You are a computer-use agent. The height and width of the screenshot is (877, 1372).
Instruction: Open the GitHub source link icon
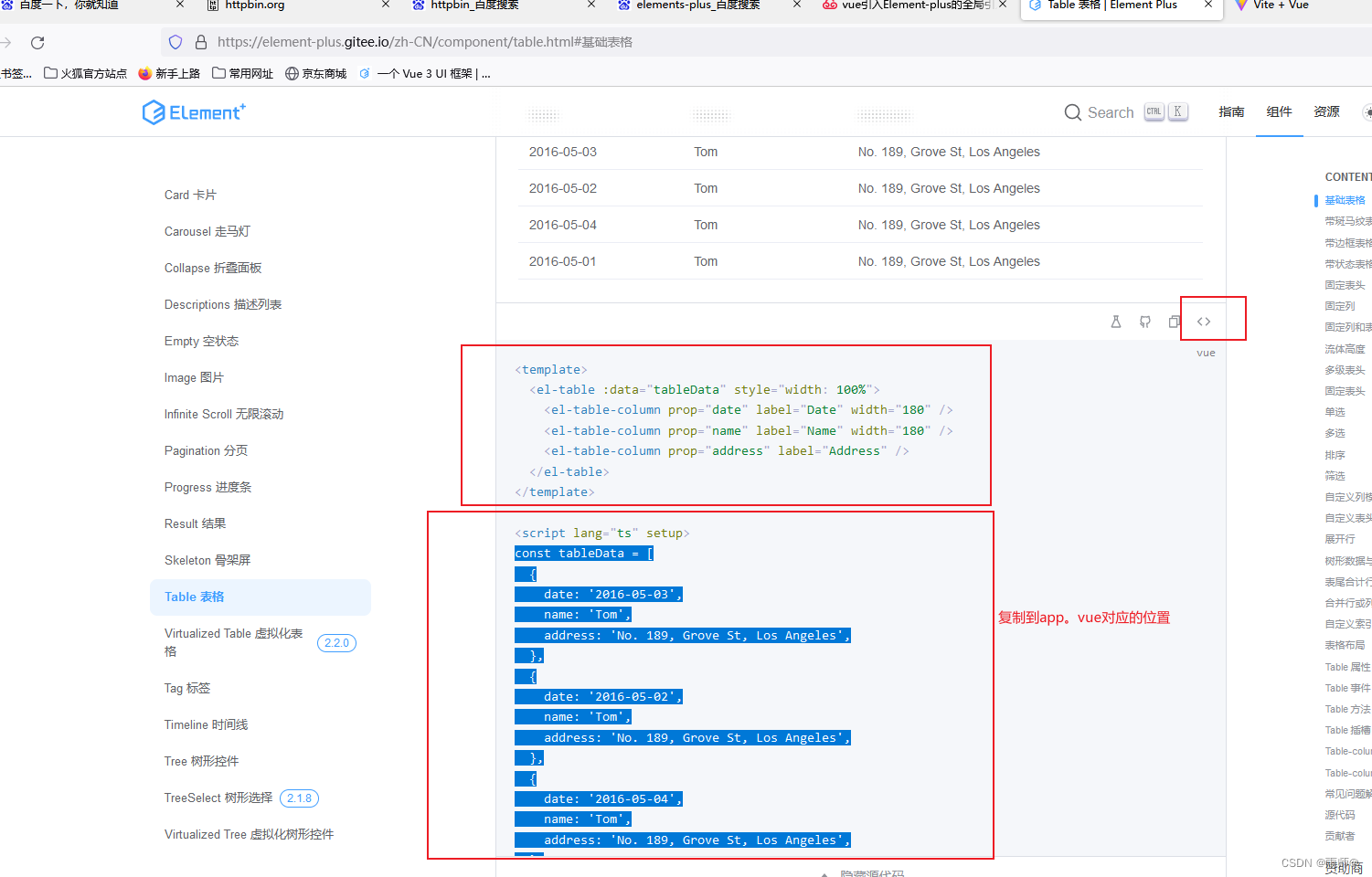point(1145,322)
